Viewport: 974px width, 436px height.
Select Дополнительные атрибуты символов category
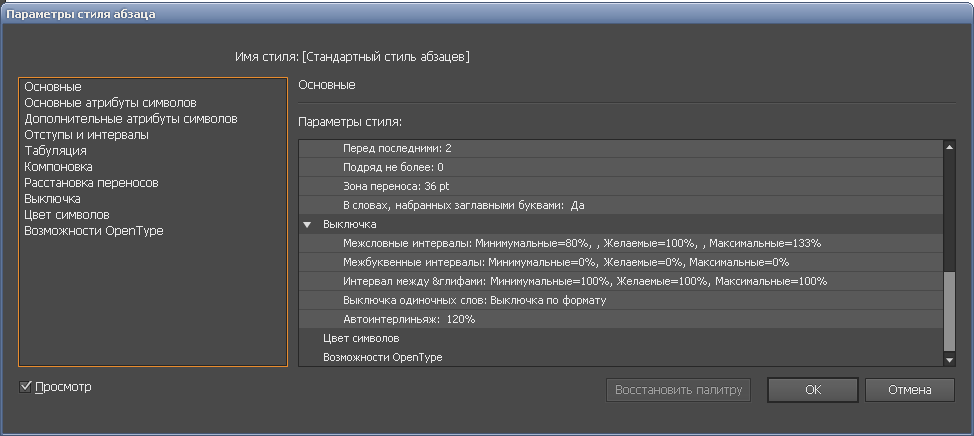[x=130, y=119]
